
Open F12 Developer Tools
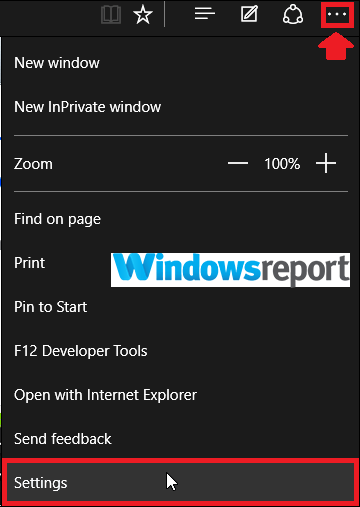(81, 351)
